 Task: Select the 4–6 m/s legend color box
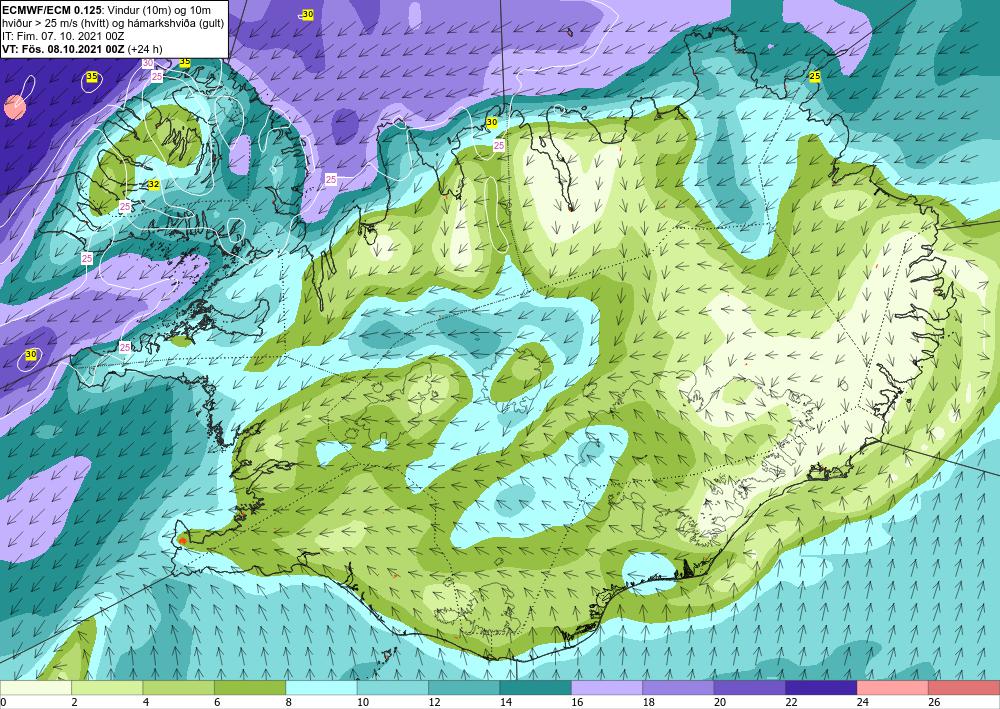tap(179, 688)
